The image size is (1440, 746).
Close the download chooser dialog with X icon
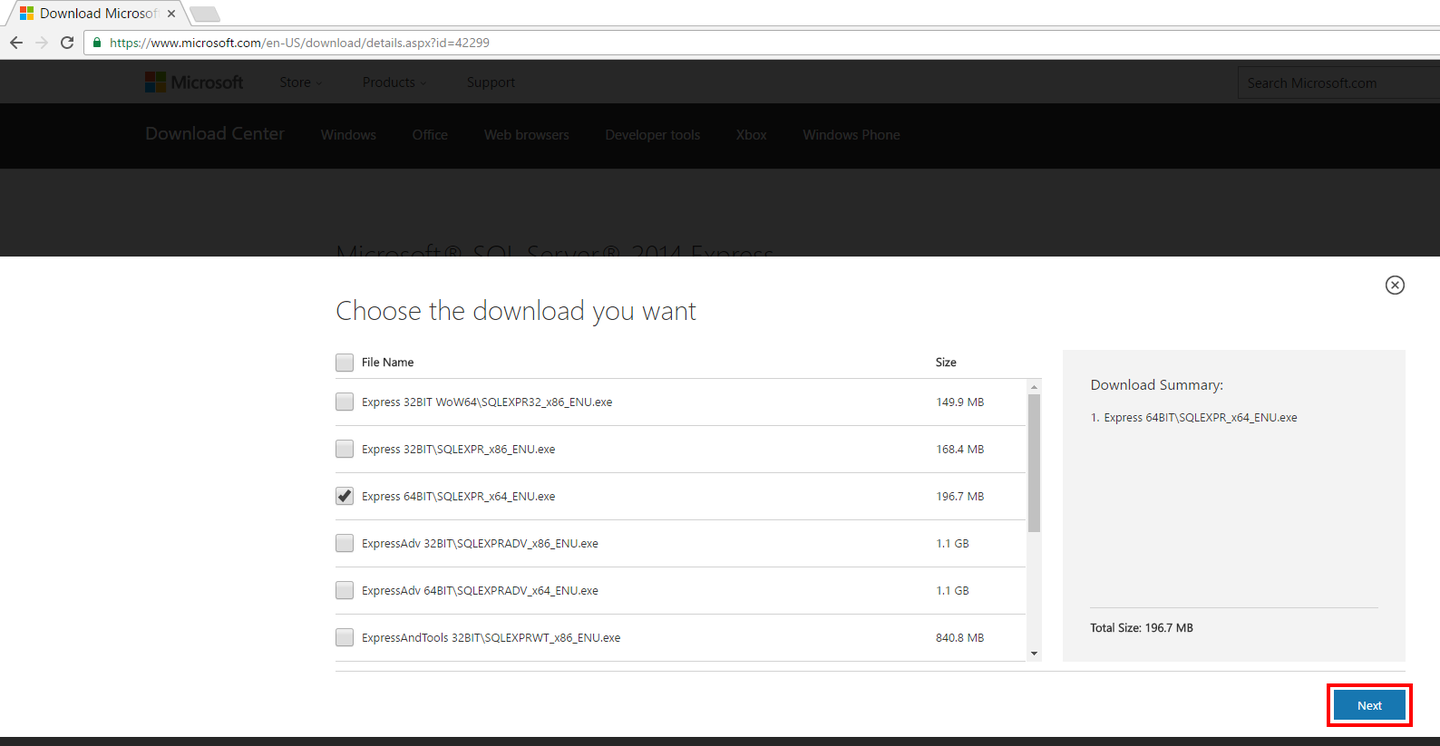pyautogui.click(x=1394, y=285)
